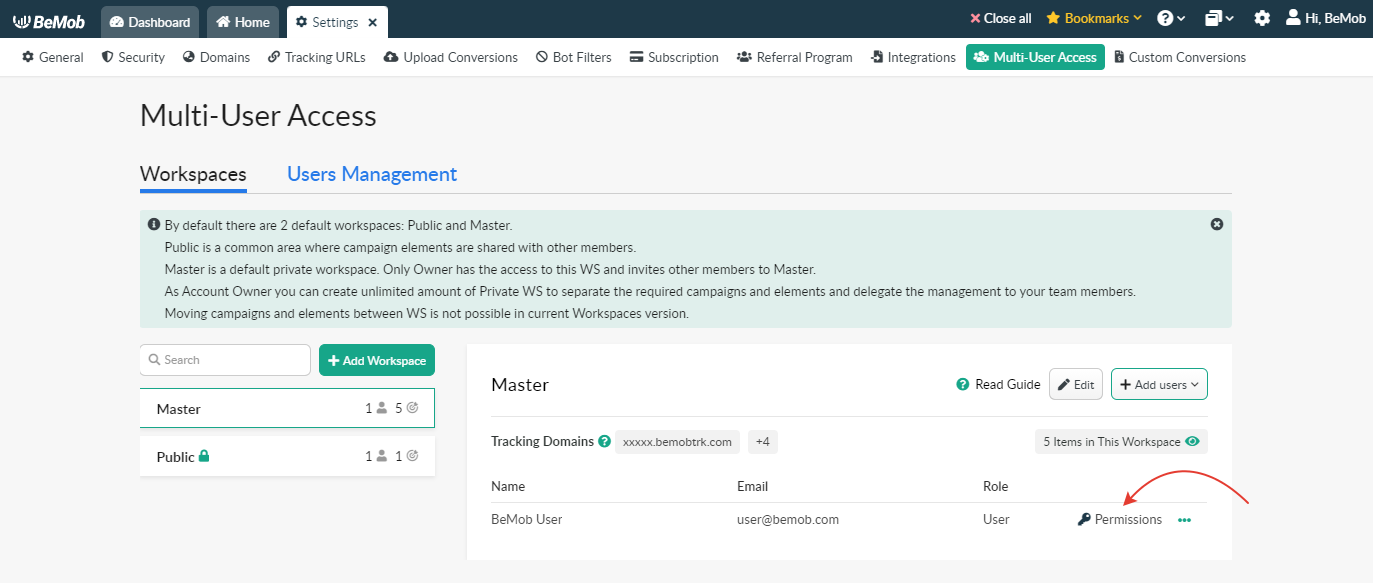This screenshot has width=1373, height=583.
Task: Click the user@bemob.com email cell
Action: tap(788, 520)
